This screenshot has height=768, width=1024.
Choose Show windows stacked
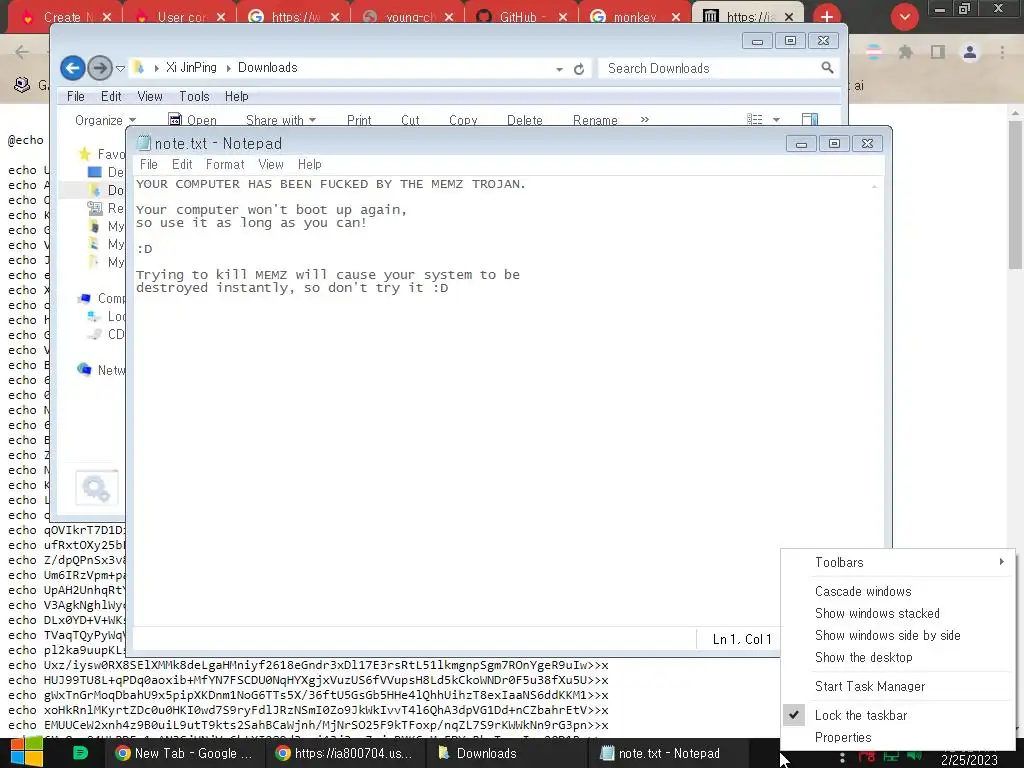click(x=898, y=613)
